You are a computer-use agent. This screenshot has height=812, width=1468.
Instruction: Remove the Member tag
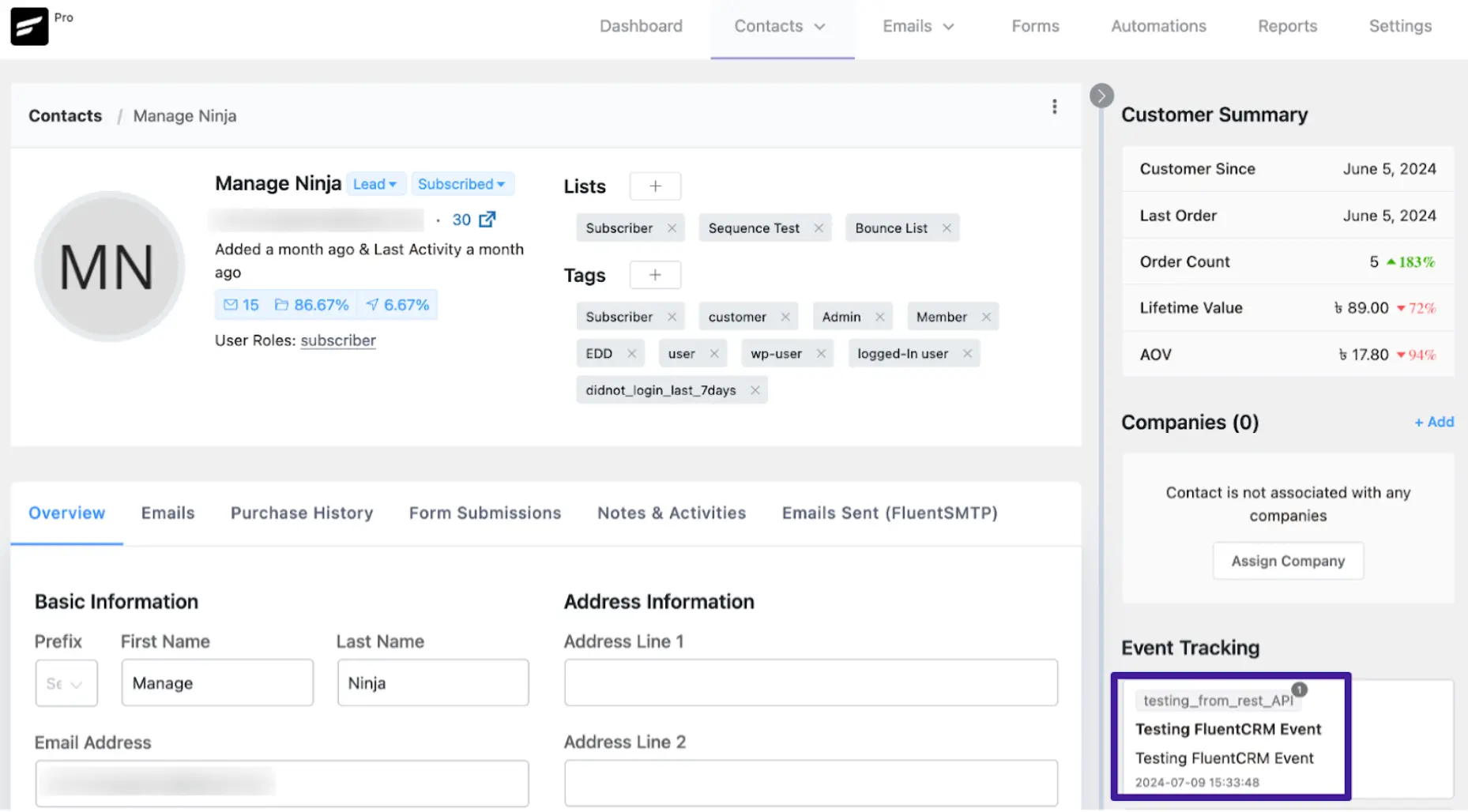(x=986, y=317)
